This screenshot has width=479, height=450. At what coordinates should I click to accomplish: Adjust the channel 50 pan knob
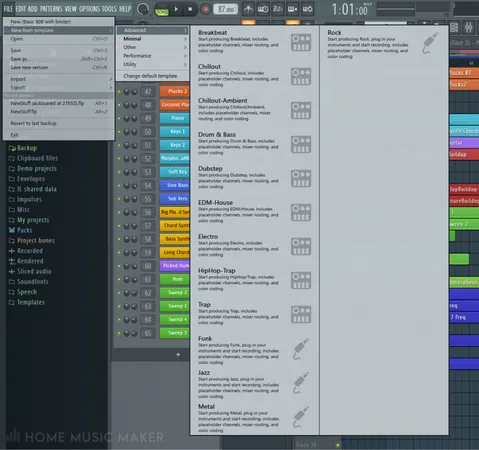pos(127,132)
